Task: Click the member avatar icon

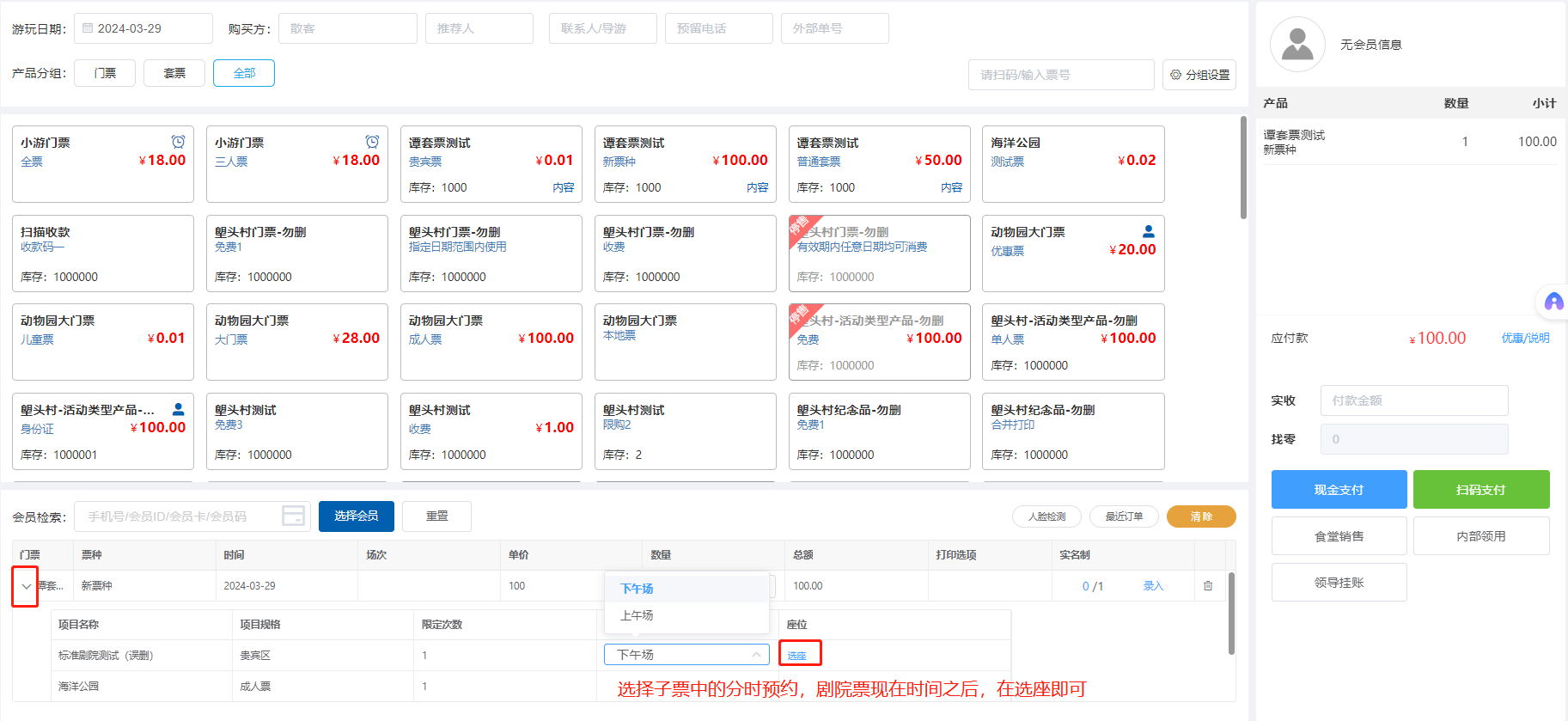Action: point(1297,45)
